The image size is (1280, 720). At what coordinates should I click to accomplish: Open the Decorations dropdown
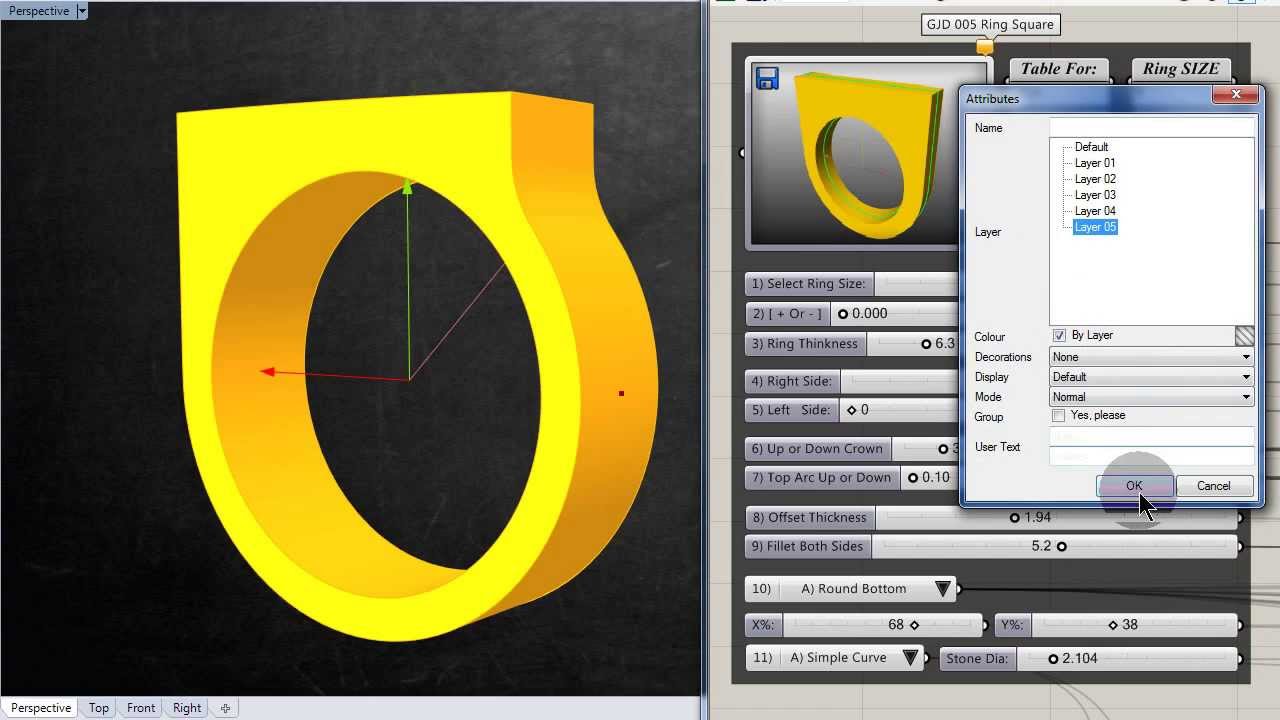(1152, 357)
